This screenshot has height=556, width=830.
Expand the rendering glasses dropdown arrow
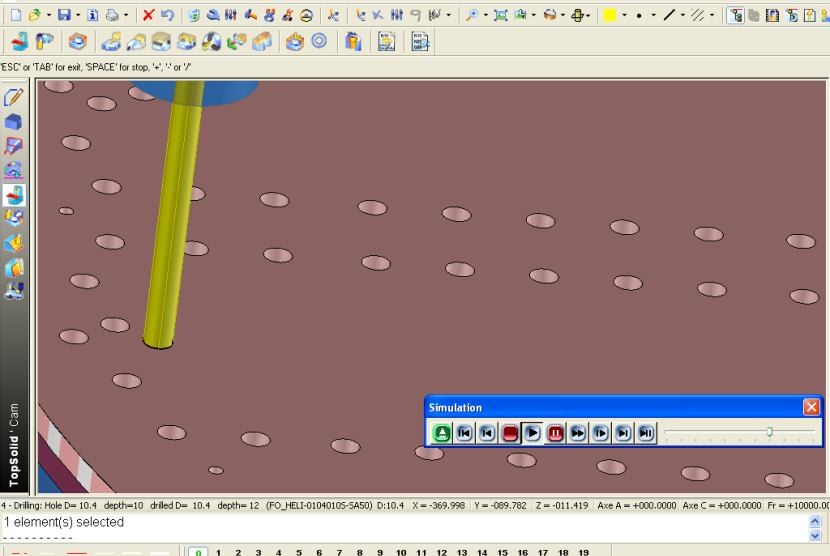click(x=562, y=15)
